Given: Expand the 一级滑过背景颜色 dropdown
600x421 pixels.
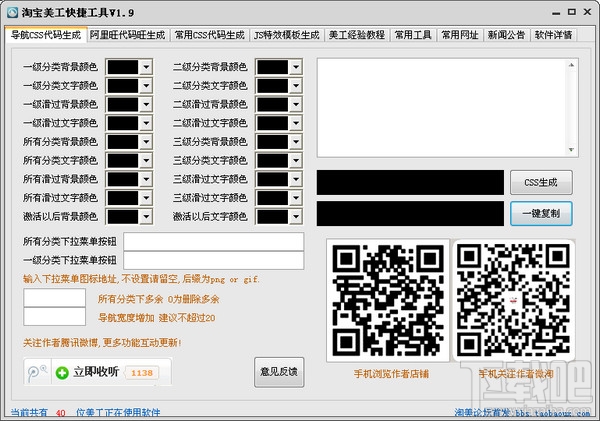Looking at the screenshot, I should [146, 104].
